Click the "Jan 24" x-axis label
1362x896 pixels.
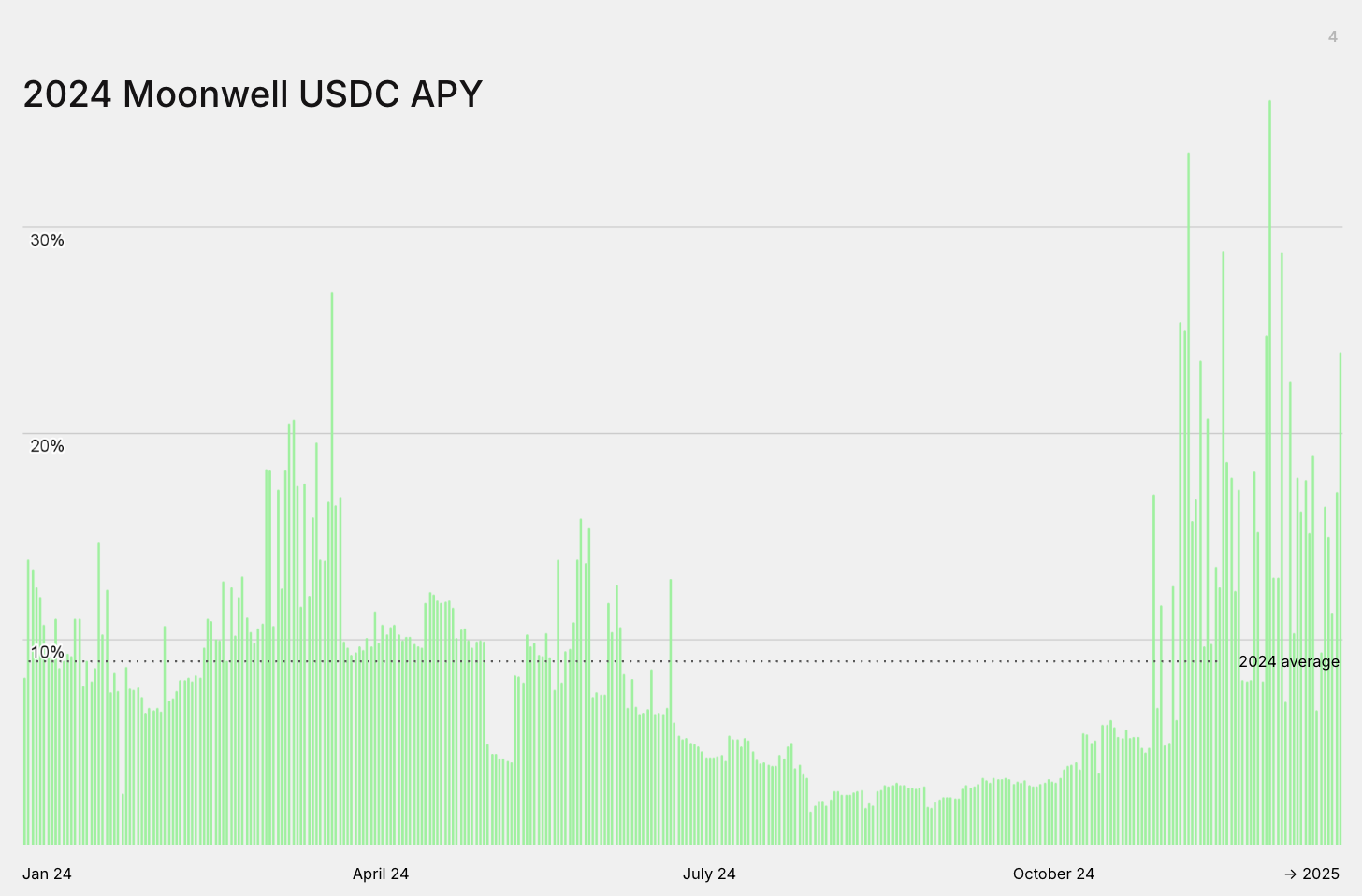[x=47, y=874]
